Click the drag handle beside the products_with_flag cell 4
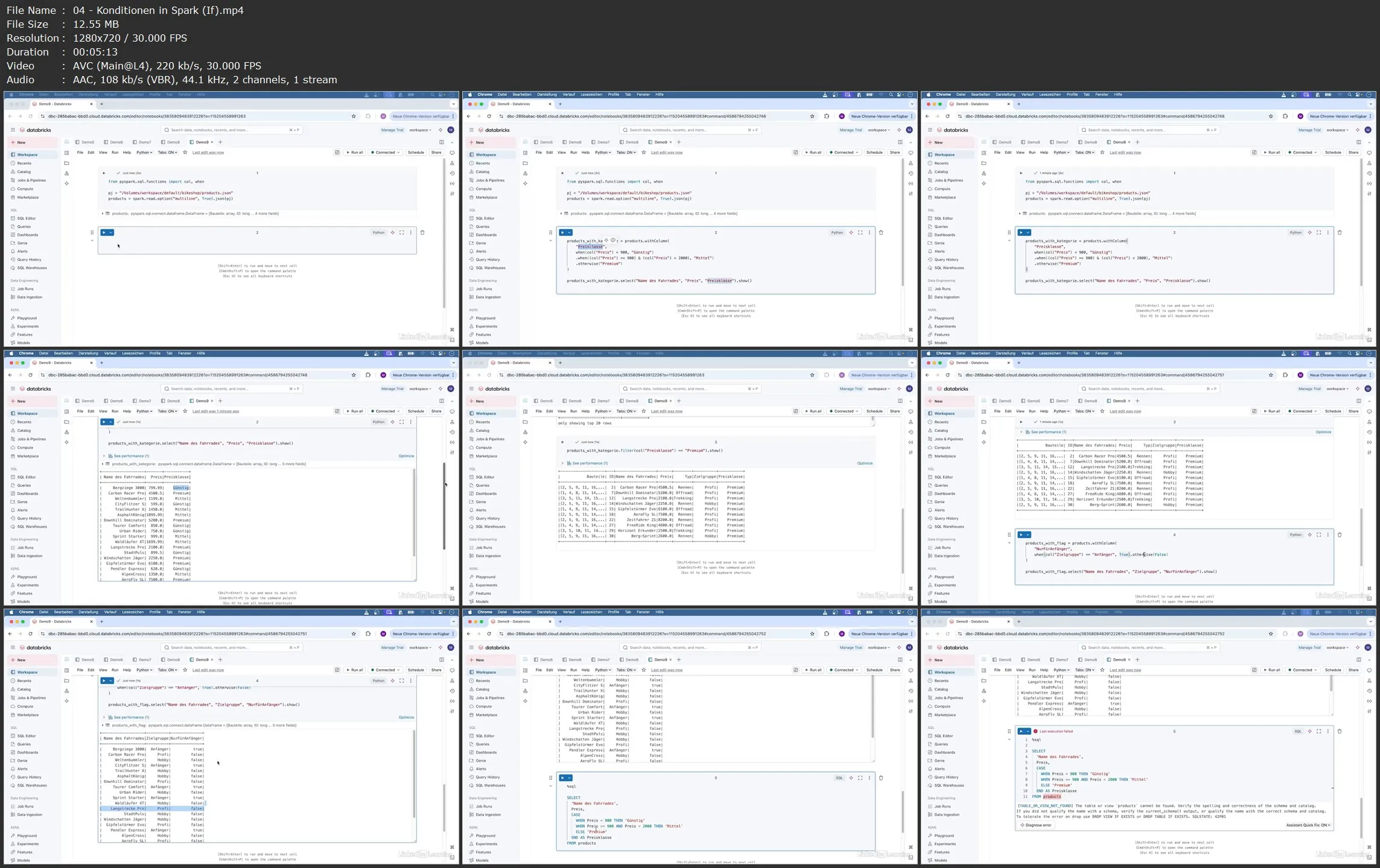Screen dimensions: 1380x868 click(1009, 534)
